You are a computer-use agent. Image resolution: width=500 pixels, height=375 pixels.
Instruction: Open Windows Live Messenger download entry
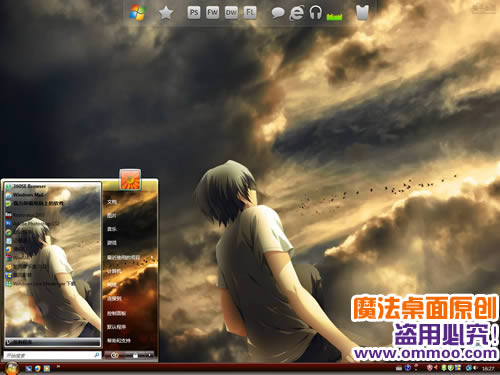(41, 284)
